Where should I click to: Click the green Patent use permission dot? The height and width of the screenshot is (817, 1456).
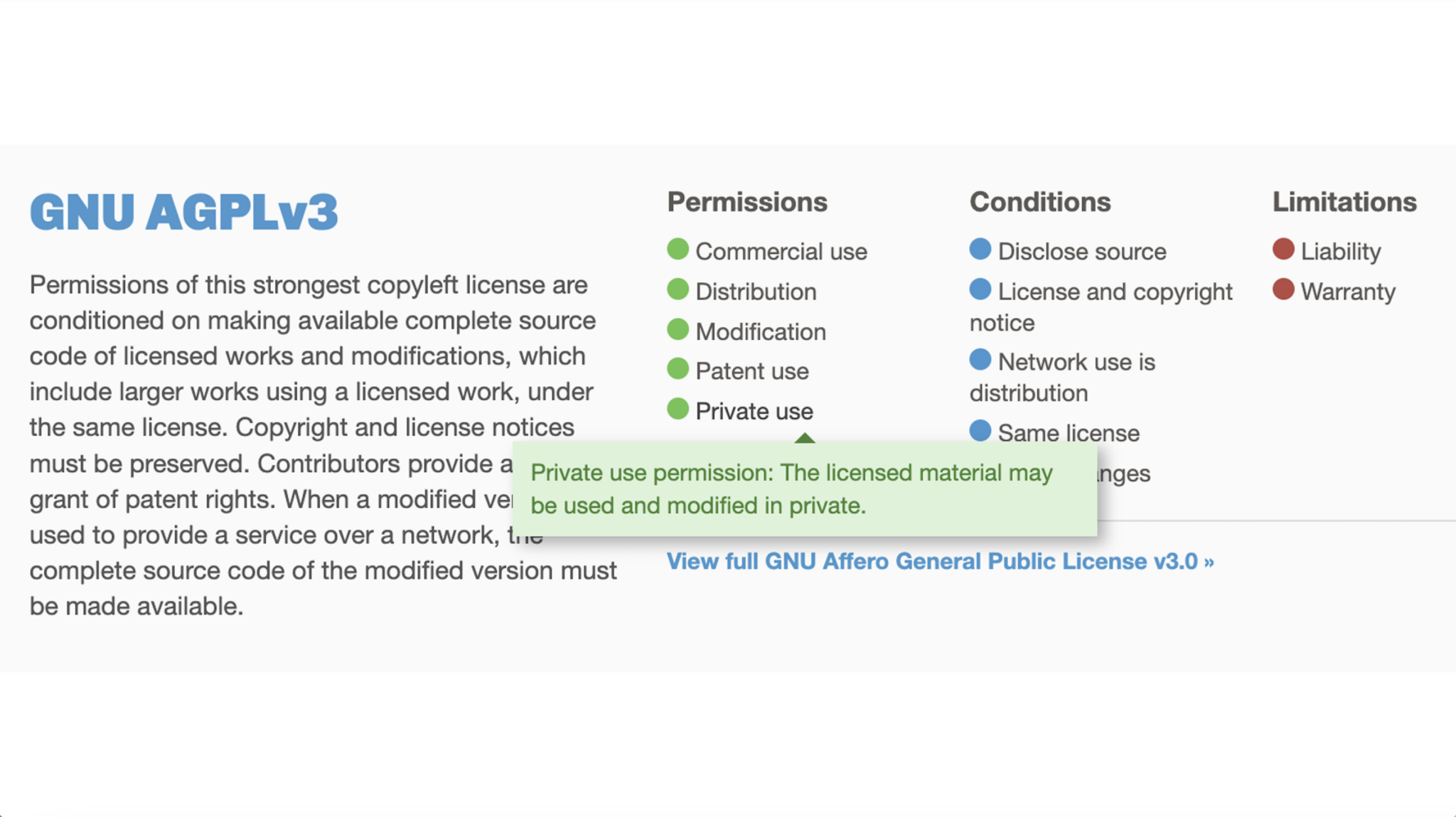pos(678,368)
